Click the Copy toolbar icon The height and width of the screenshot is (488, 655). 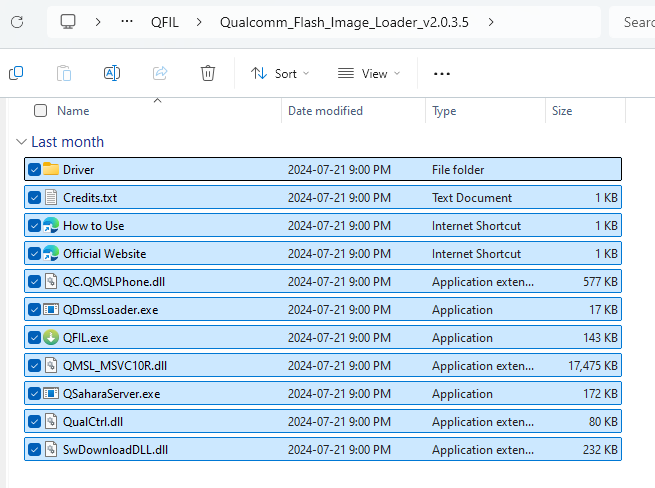tap(16, 74)
